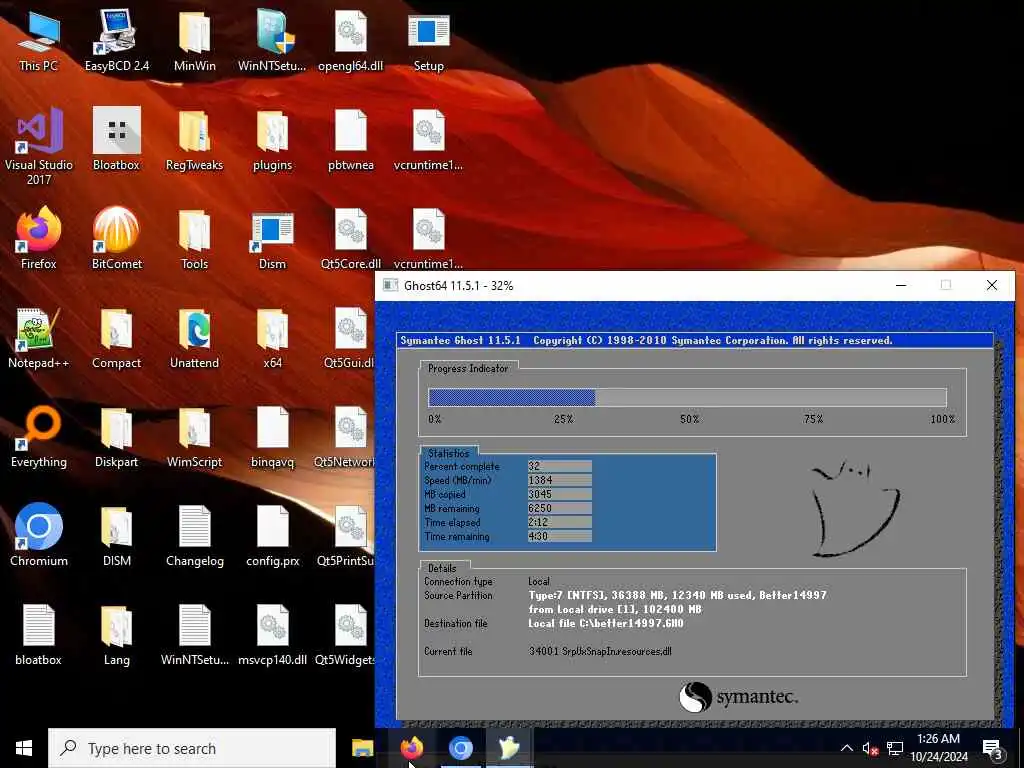1024x768 pixels.
Task: Click the Current file name text
Action: coord(600,651)
